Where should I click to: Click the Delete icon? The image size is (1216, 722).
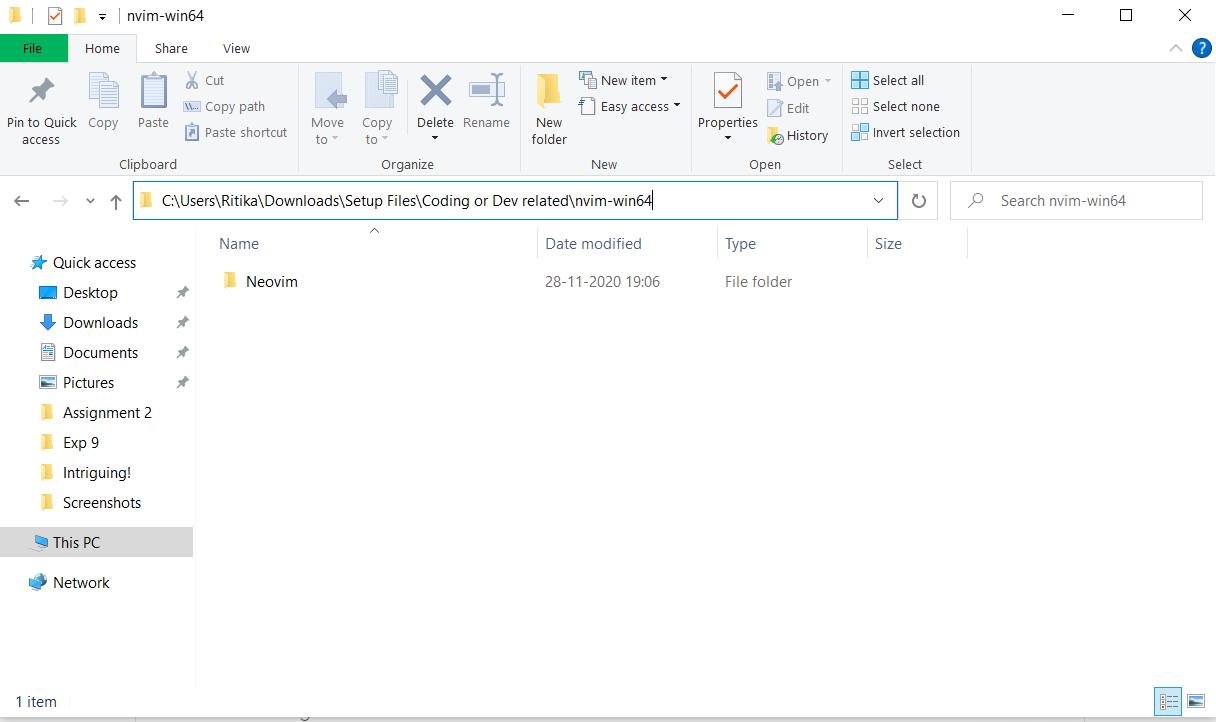pos(435,92)
